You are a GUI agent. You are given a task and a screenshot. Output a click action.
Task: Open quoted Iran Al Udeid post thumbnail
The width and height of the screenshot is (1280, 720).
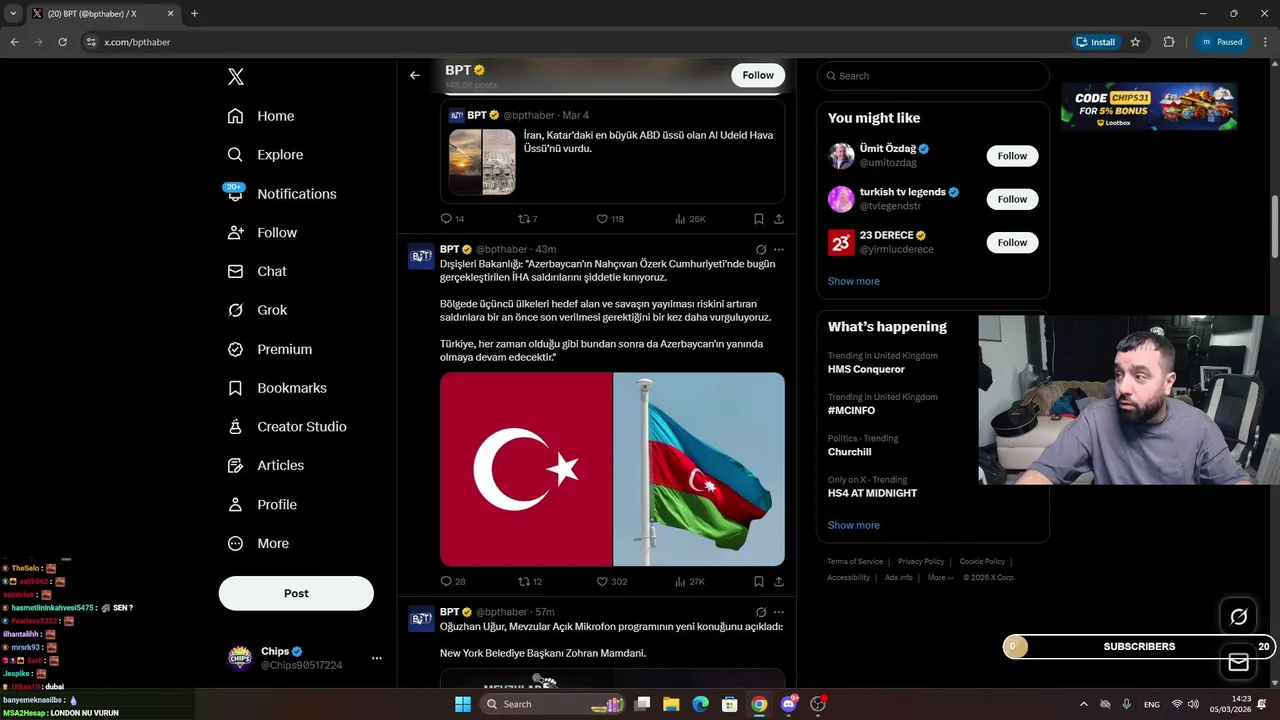482,161
